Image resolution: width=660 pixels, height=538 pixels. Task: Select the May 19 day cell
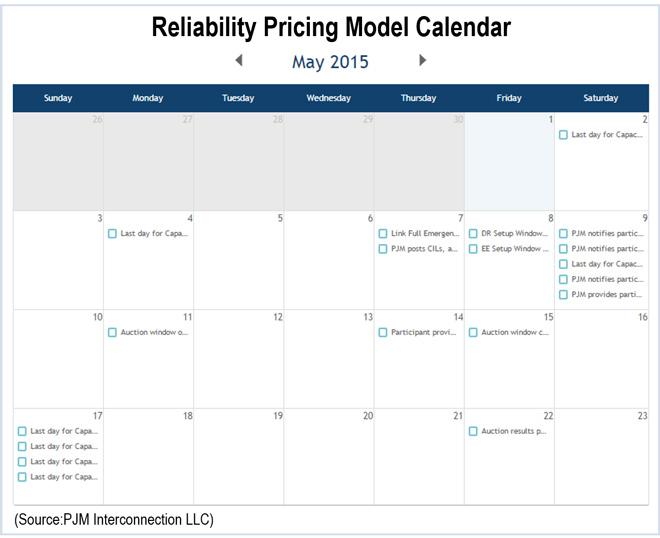point(239,460)
